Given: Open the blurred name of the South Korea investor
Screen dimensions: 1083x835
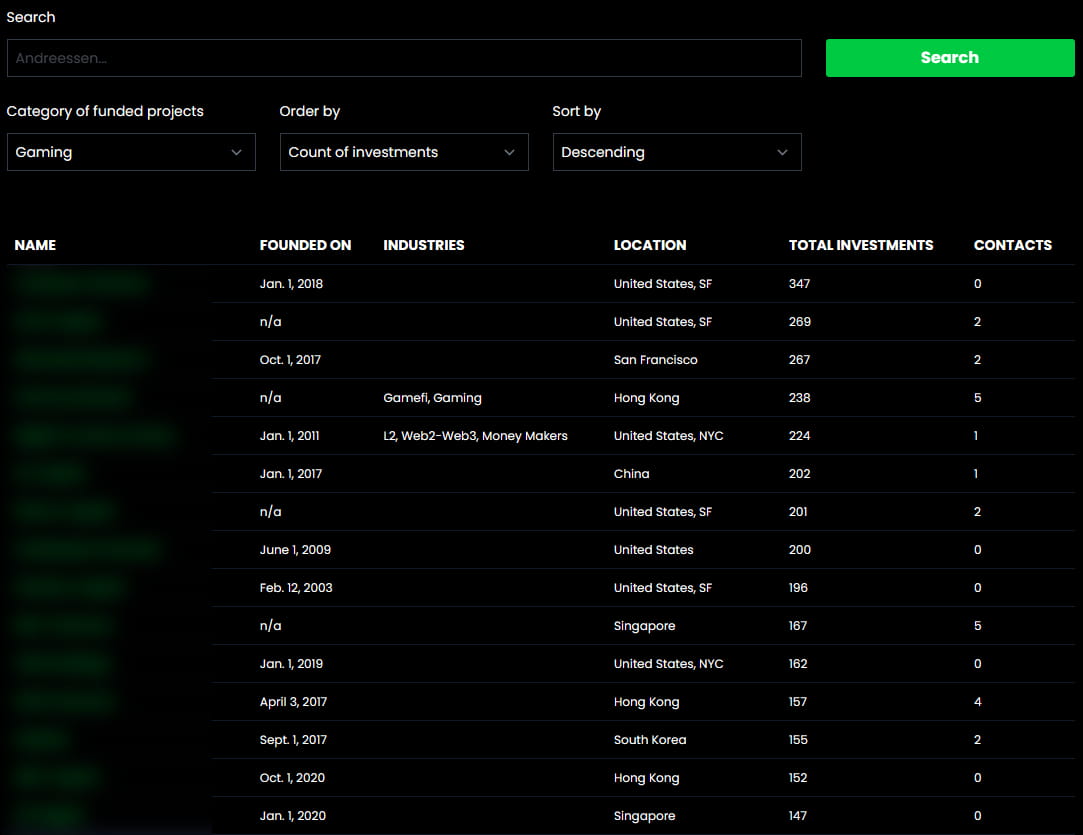Looking at the screenshot, I should (x=42, y=740).
